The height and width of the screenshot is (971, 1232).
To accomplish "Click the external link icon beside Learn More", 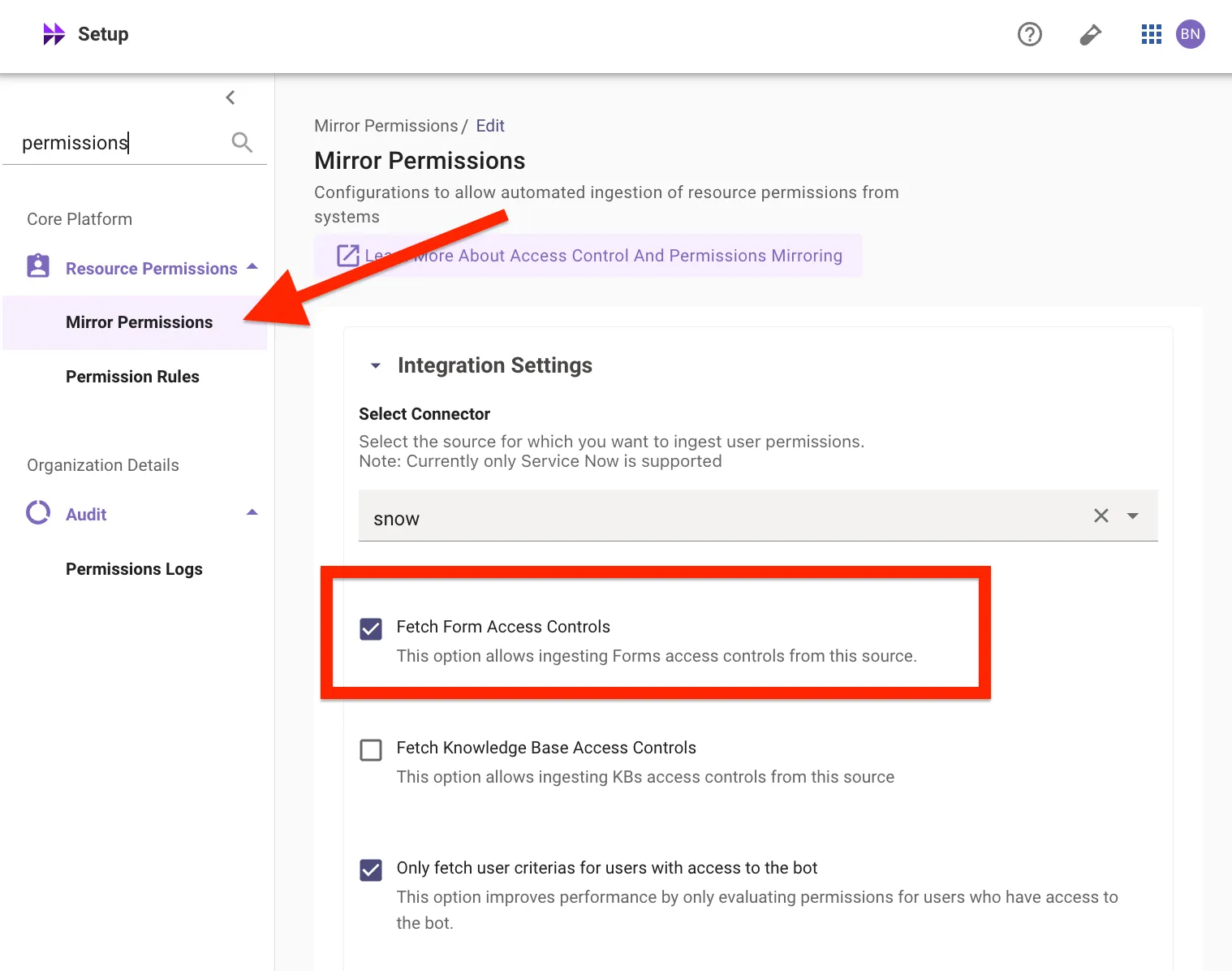I will tap(347, 255).
